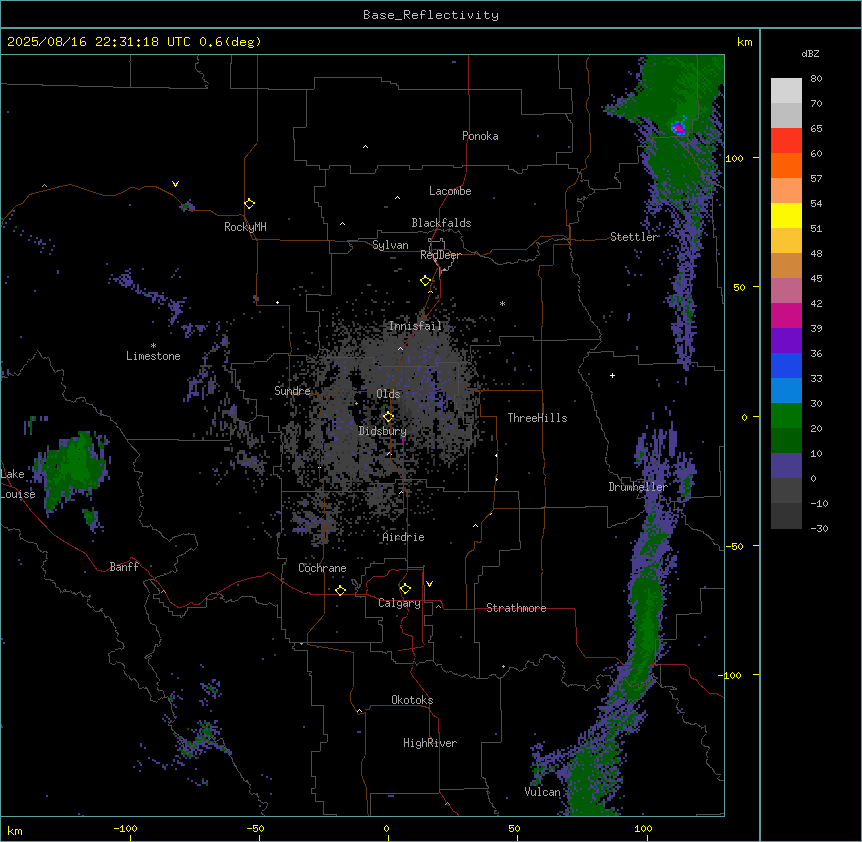Screen dimensions: 862x842
Task: Click the Drumheller label
Action: point(638,487)
